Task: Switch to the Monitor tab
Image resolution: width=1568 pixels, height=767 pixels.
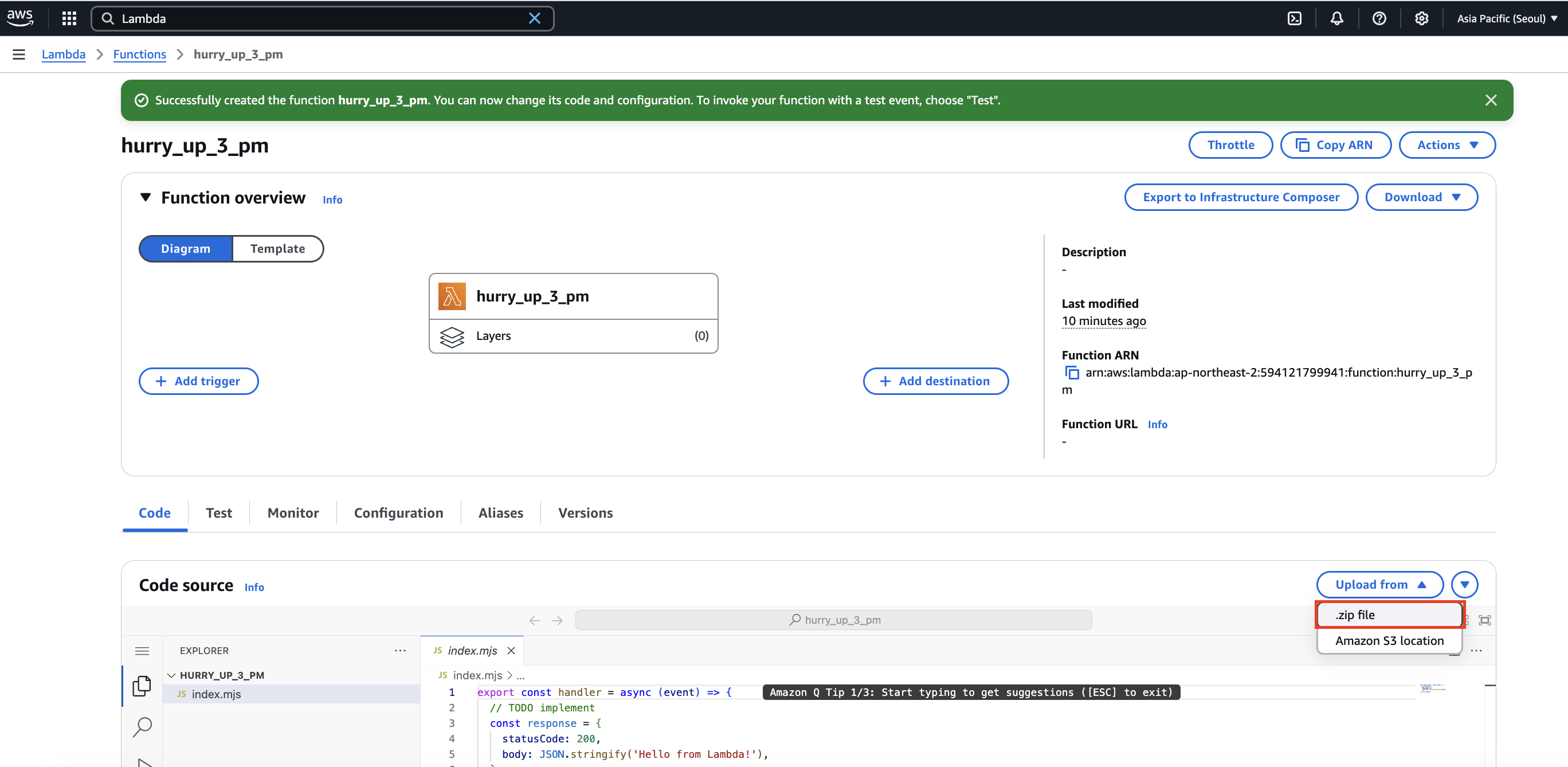Action: (293, 512)
